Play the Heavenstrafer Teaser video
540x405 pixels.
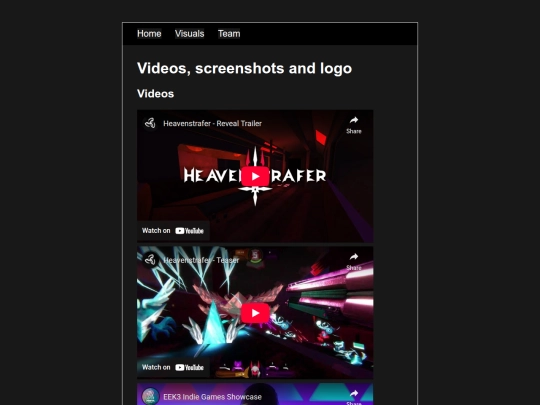coord(255,313)
